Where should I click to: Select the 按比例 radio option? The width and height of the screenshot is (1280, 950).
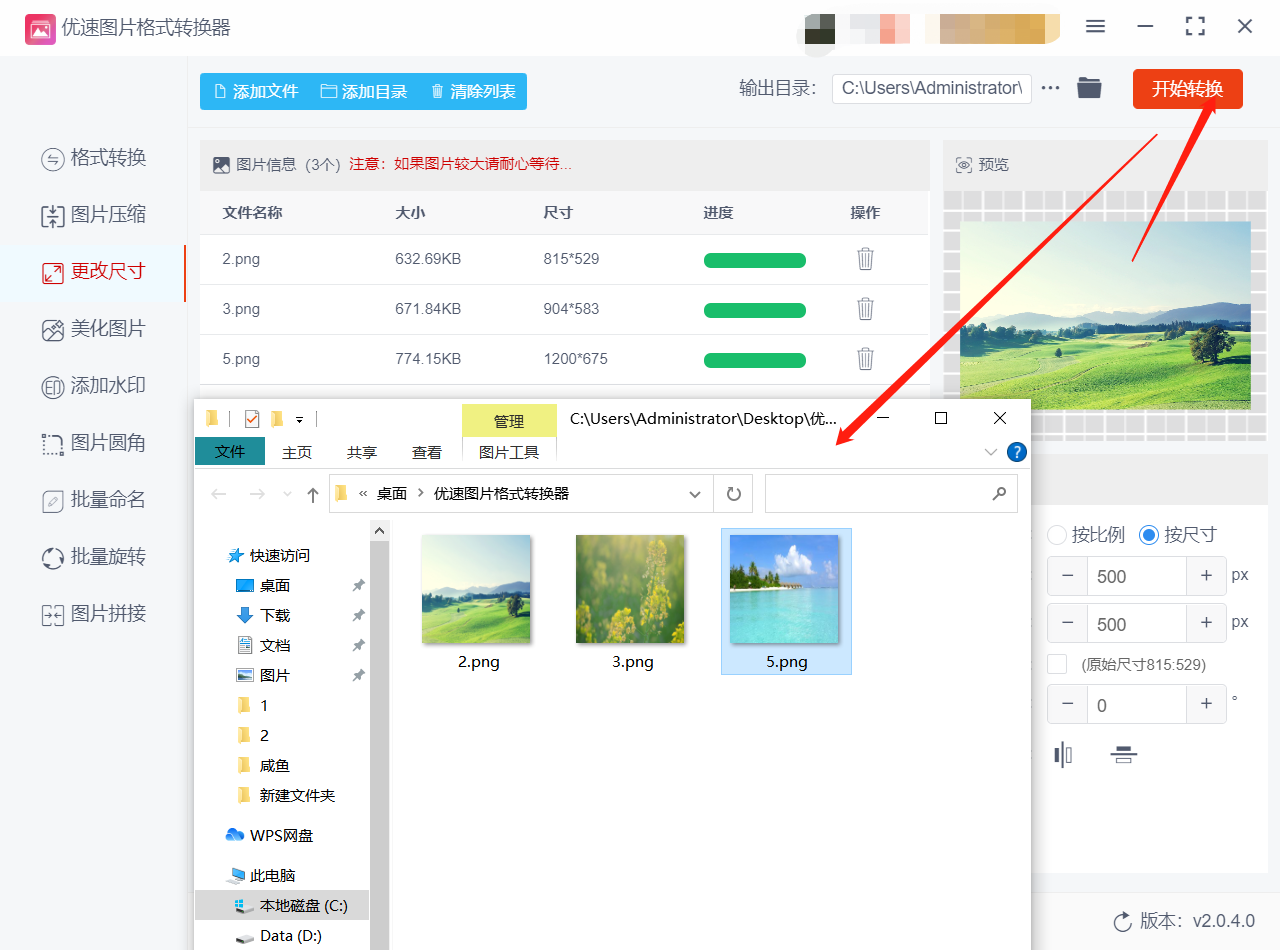[x=1057, y=535]
